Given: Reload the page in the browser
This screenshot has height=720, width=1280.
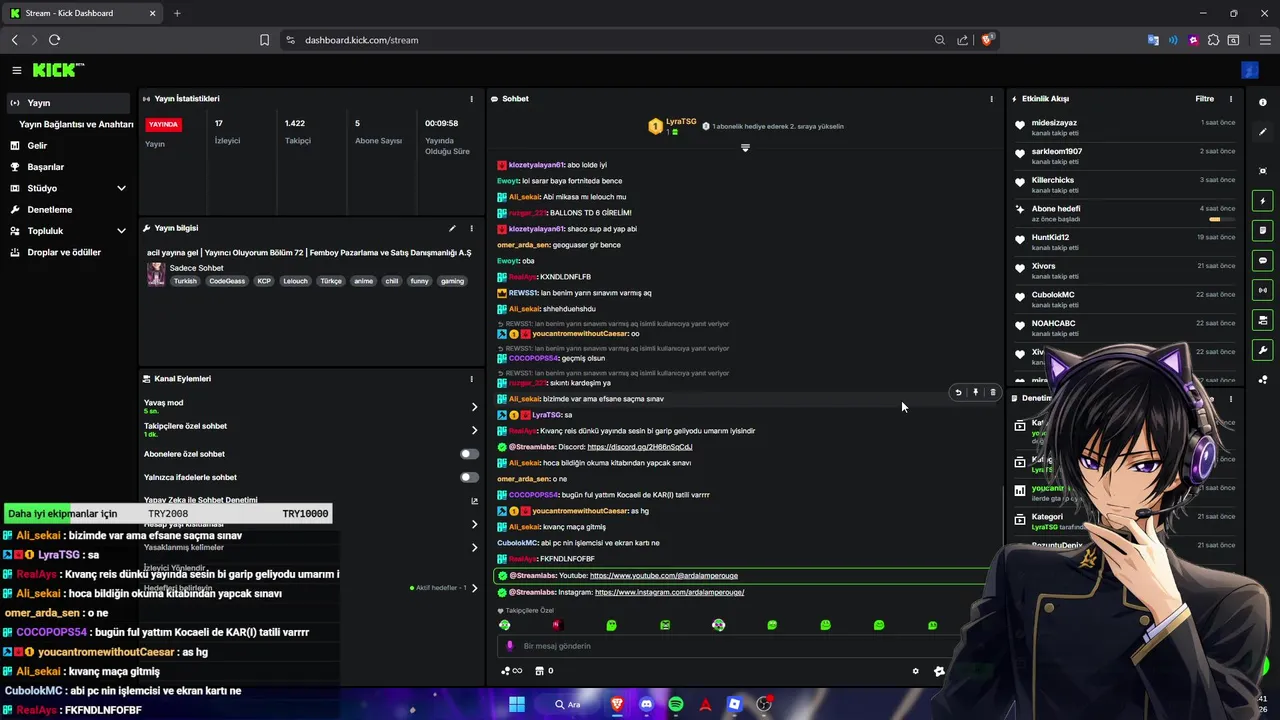Looking at the screenshot, I should click(54, 40).
